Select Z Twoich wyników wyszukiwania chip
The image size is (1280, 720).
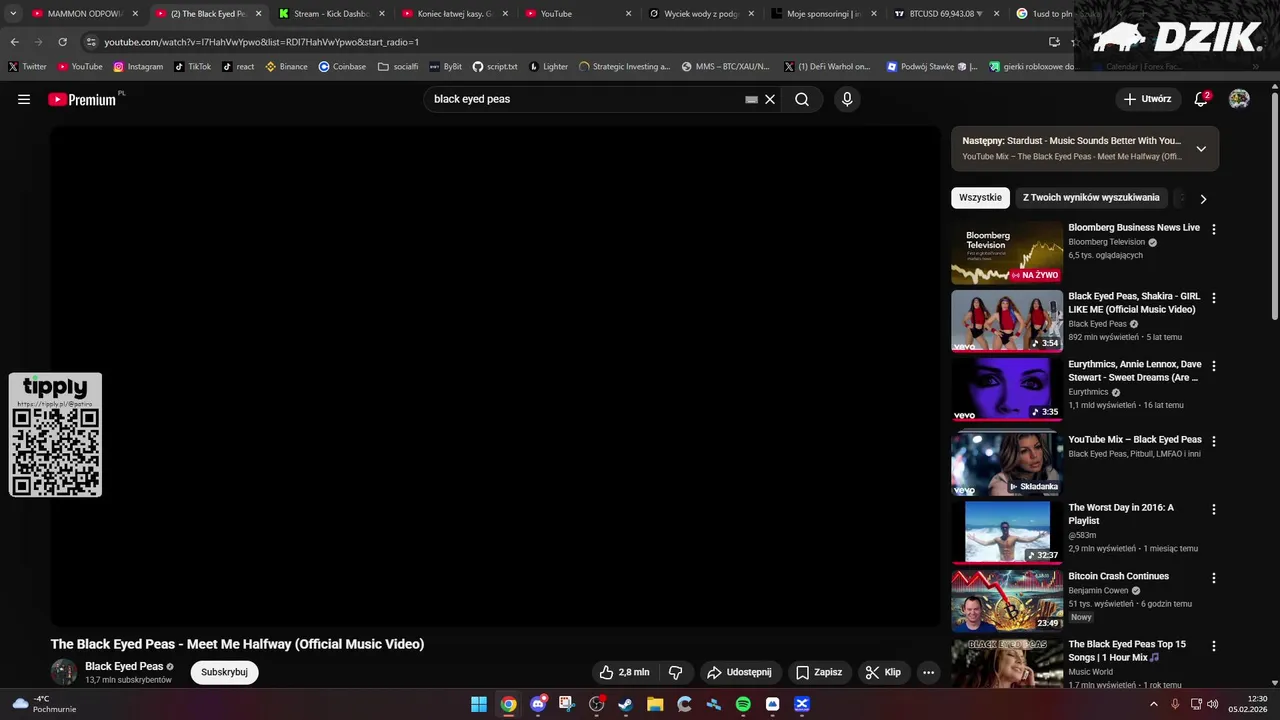click(1091, 198)
